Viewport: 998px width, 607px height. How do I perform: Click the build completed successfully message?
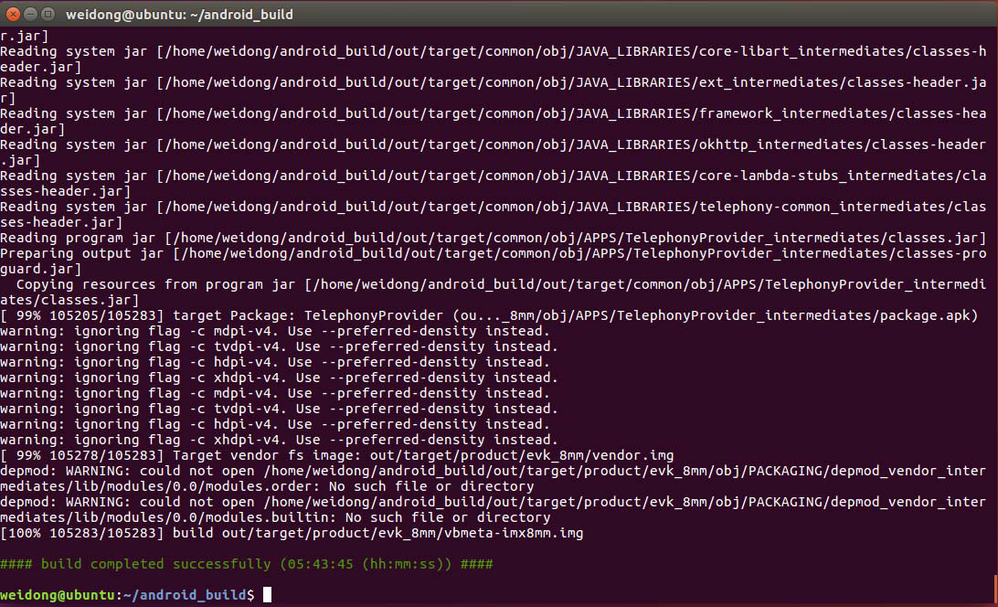click(x=246, y=564)
